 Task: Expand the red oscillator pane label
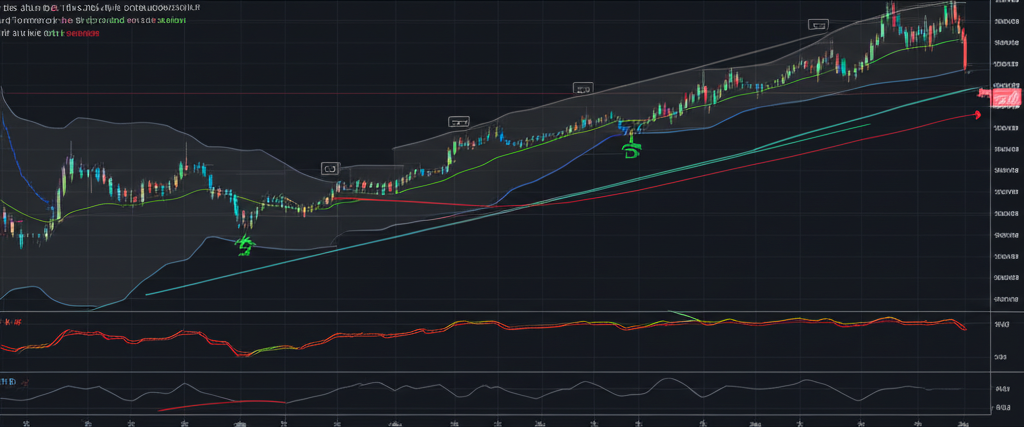(x=14, y=322)
